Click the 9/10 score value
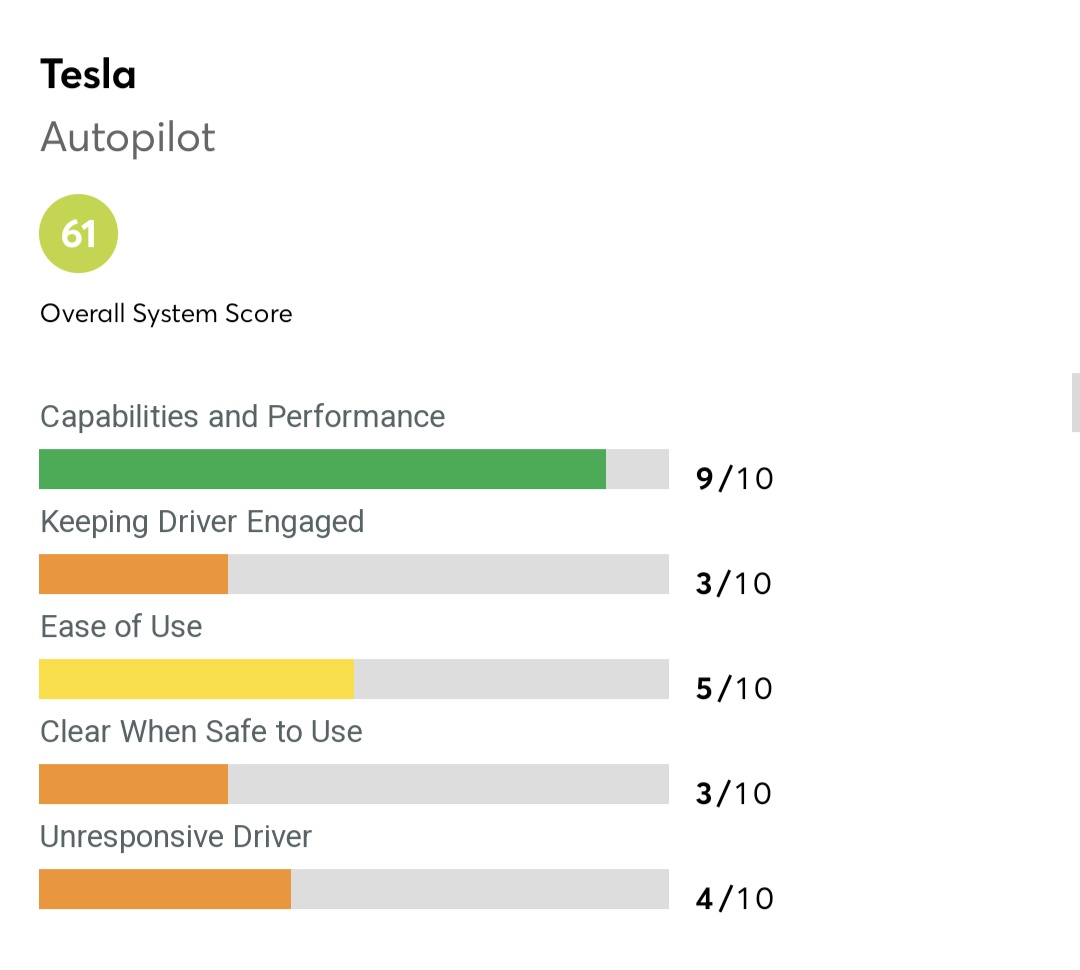Image resolution: width=1080 pixels, height=970 pixels. 734,479
